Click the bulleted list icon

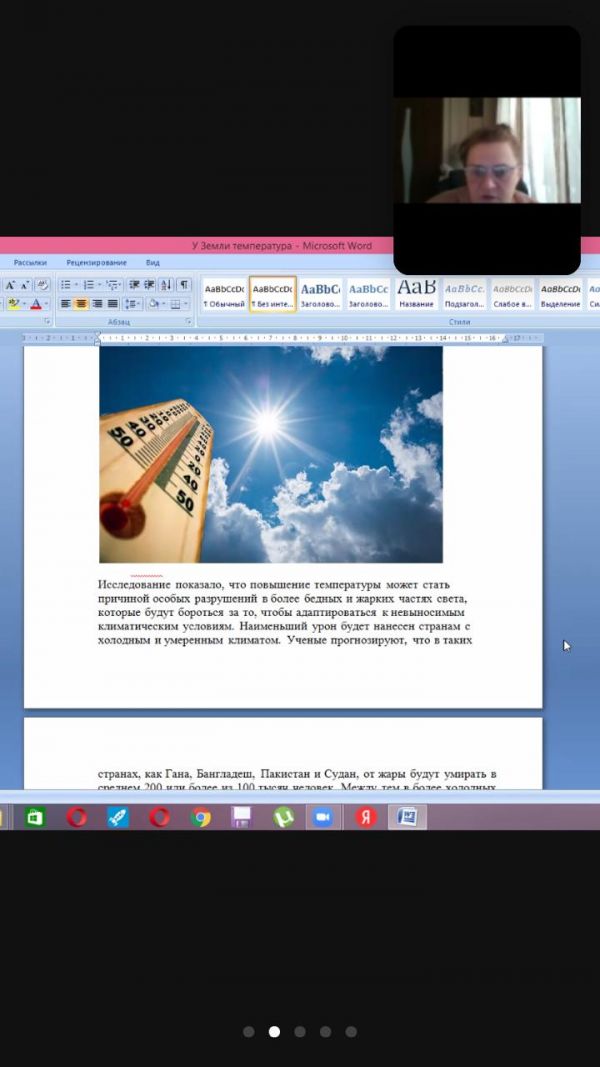pyautogui.click(x=65, y=285)
